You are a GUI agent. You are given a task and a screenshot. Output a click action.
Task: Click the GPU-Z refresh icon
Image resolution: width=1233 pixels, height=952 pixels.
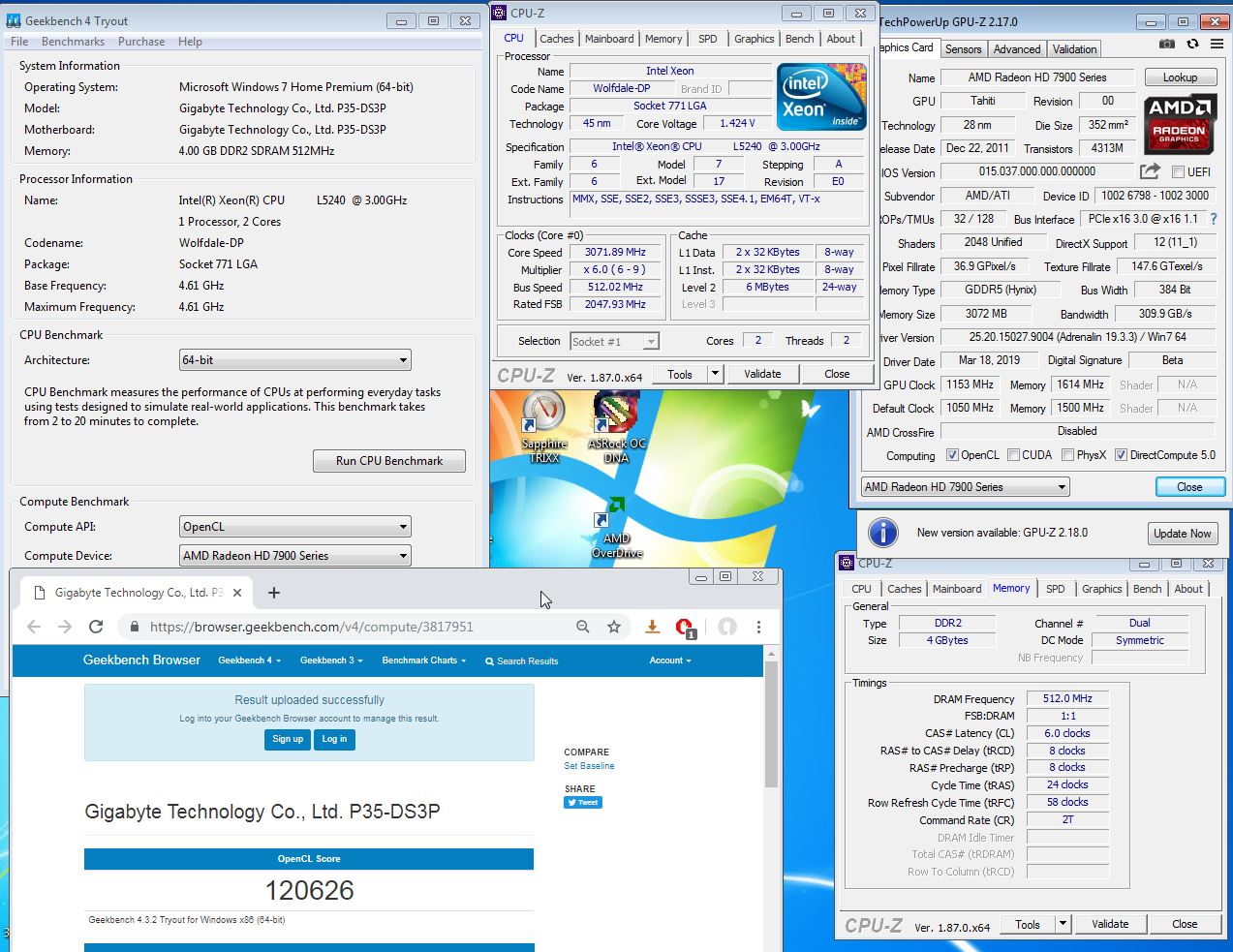coord(1192,45)
